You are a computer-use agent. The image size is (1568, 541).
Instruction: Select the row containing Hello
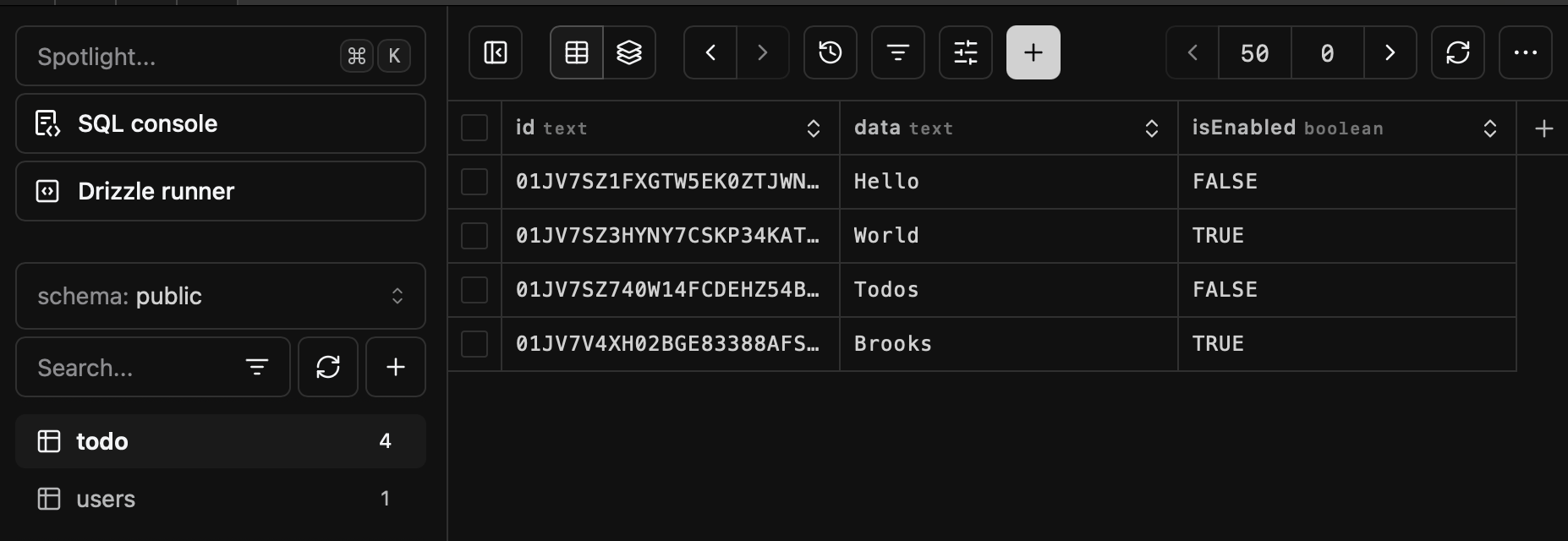click(x=474, y=182)
